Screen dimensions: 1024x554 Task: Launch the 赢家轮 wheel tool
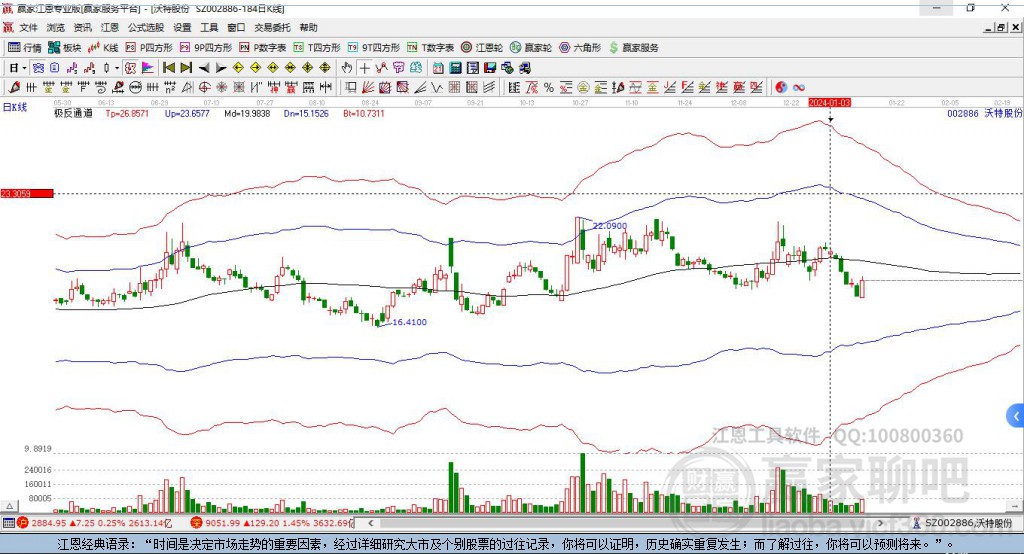click(531, 48)
